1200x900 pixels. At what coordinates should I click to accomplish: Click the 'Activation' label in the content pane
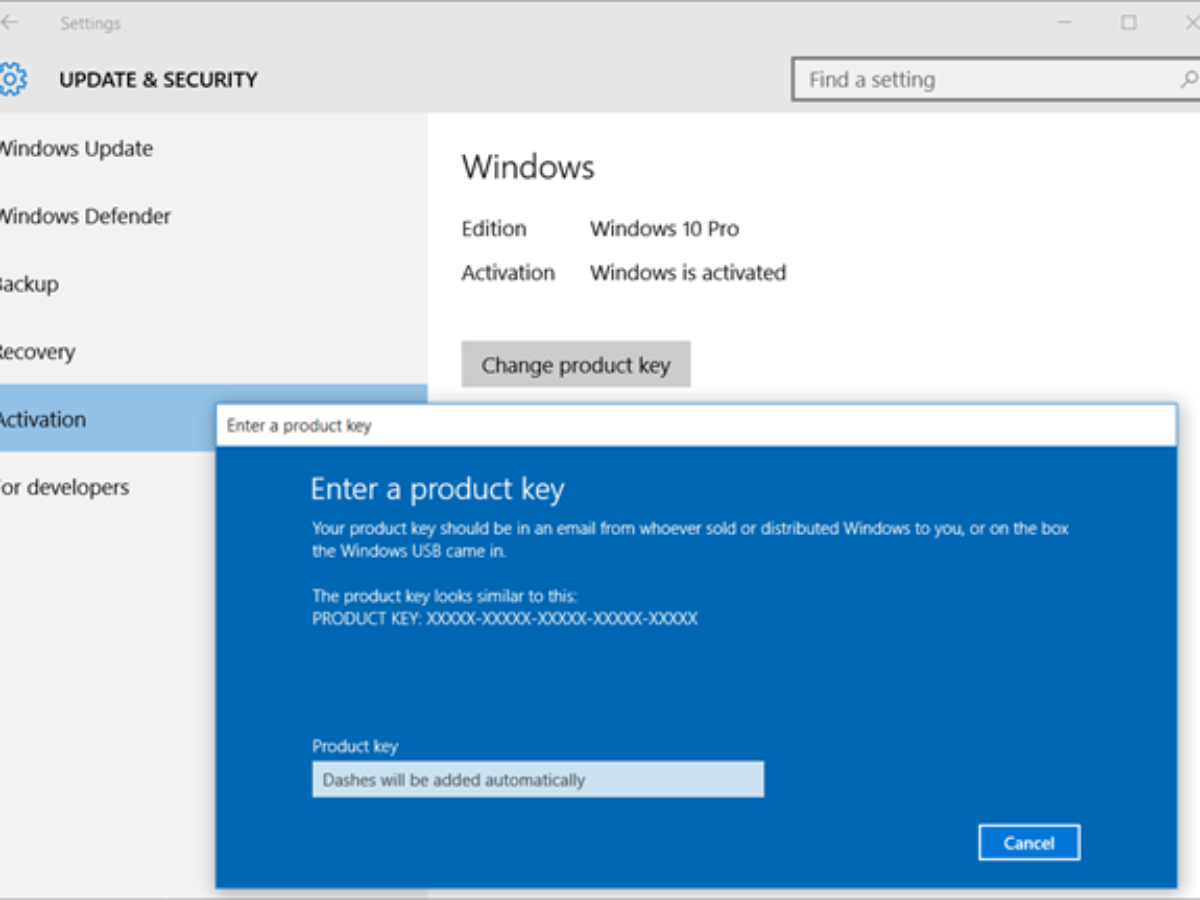point(508,272)
